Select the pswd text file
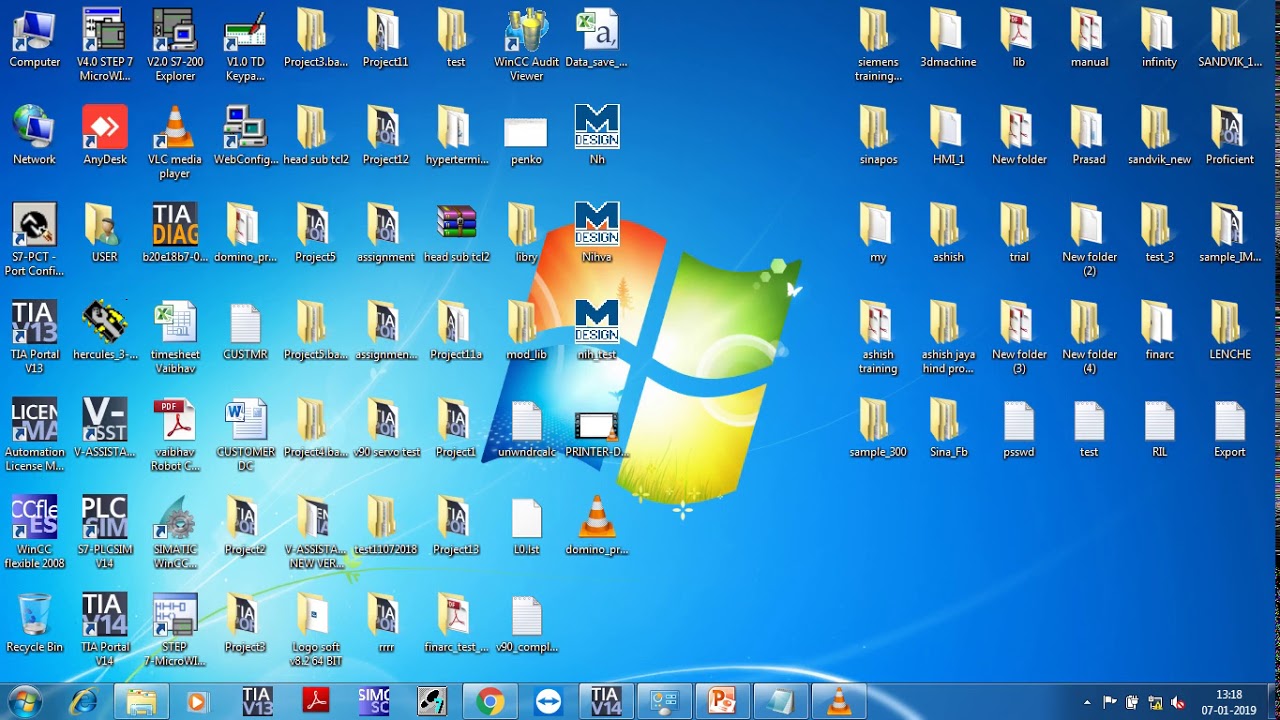The width and height of the screenshot is (1280, 720). pyautogui.click(x=1019, y=428)
